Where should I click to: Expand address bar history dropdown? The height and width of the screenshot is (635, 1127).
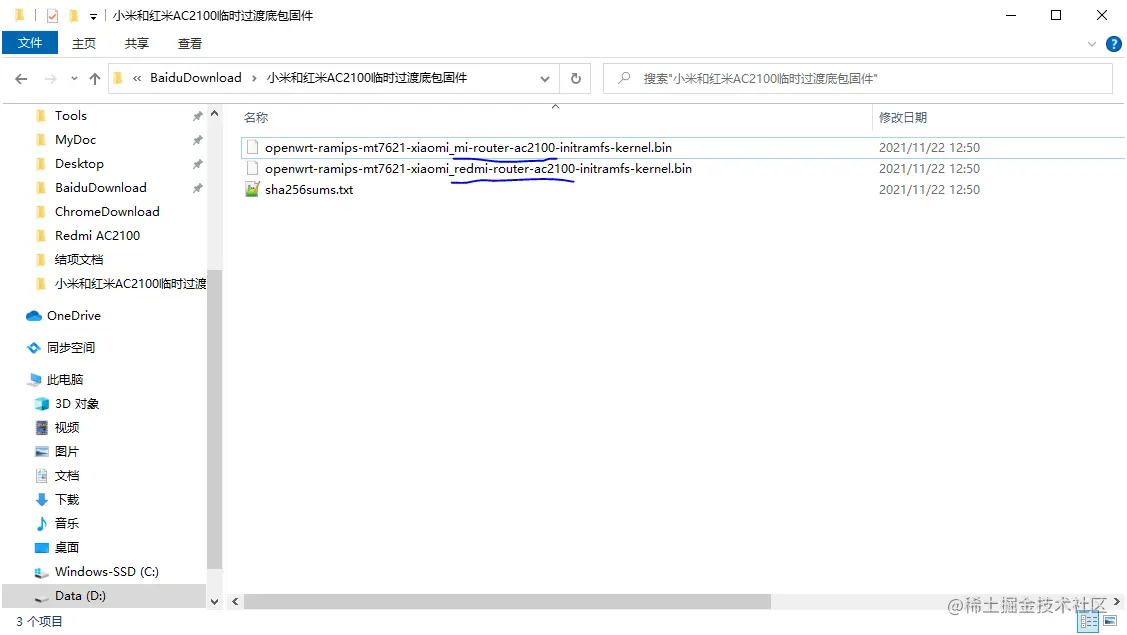545,78
